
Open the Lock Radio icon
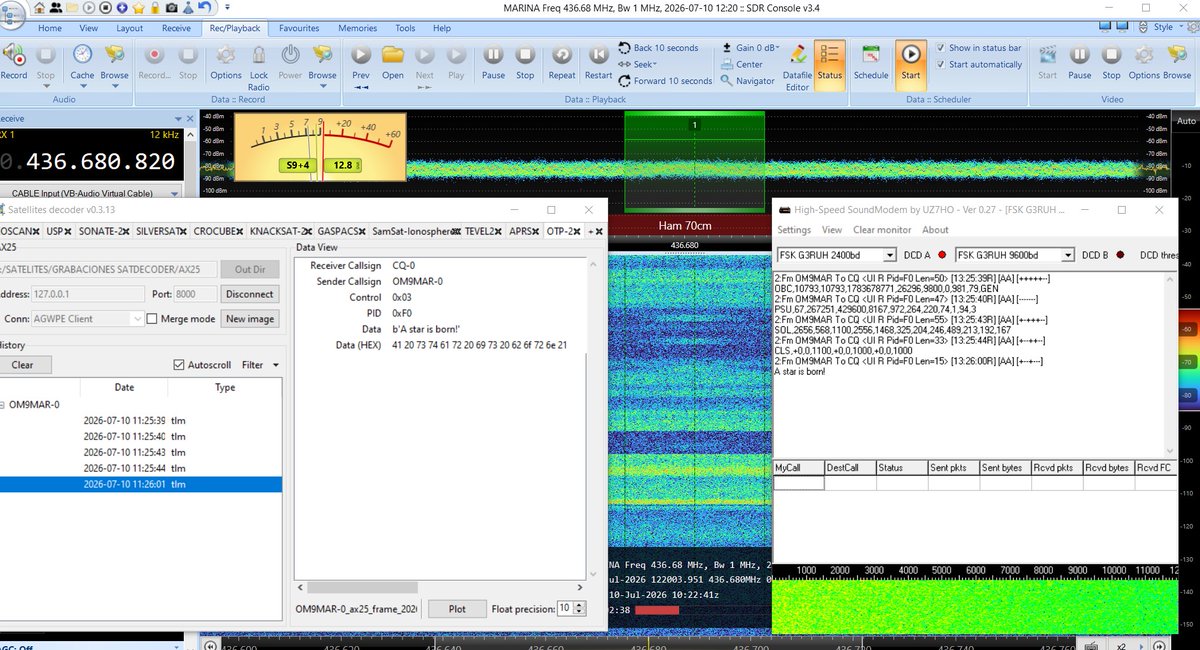(259, 54)
